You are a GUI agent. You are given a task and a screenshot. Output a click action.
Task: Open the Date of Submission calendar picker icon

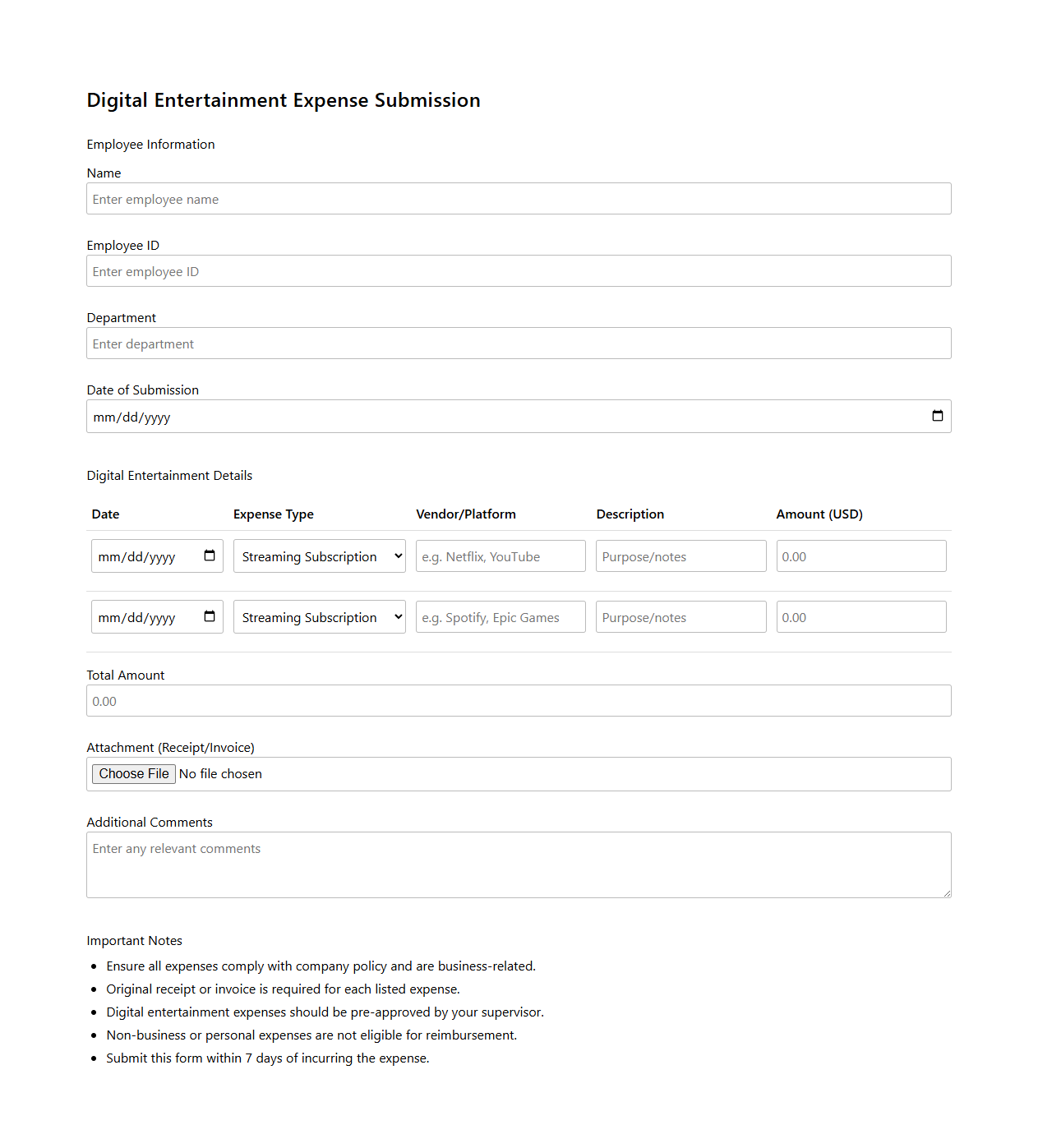[x=937, y=416]
